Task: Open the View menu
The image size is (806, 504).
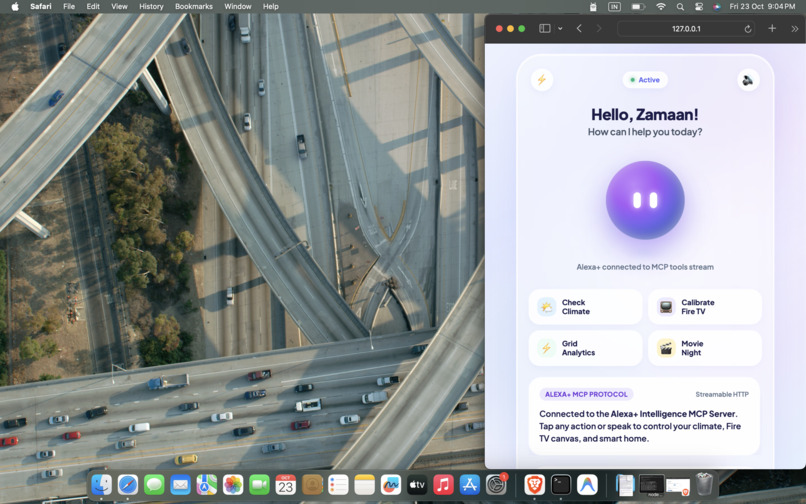Action: pyautogui.click(x=119, y=6)
